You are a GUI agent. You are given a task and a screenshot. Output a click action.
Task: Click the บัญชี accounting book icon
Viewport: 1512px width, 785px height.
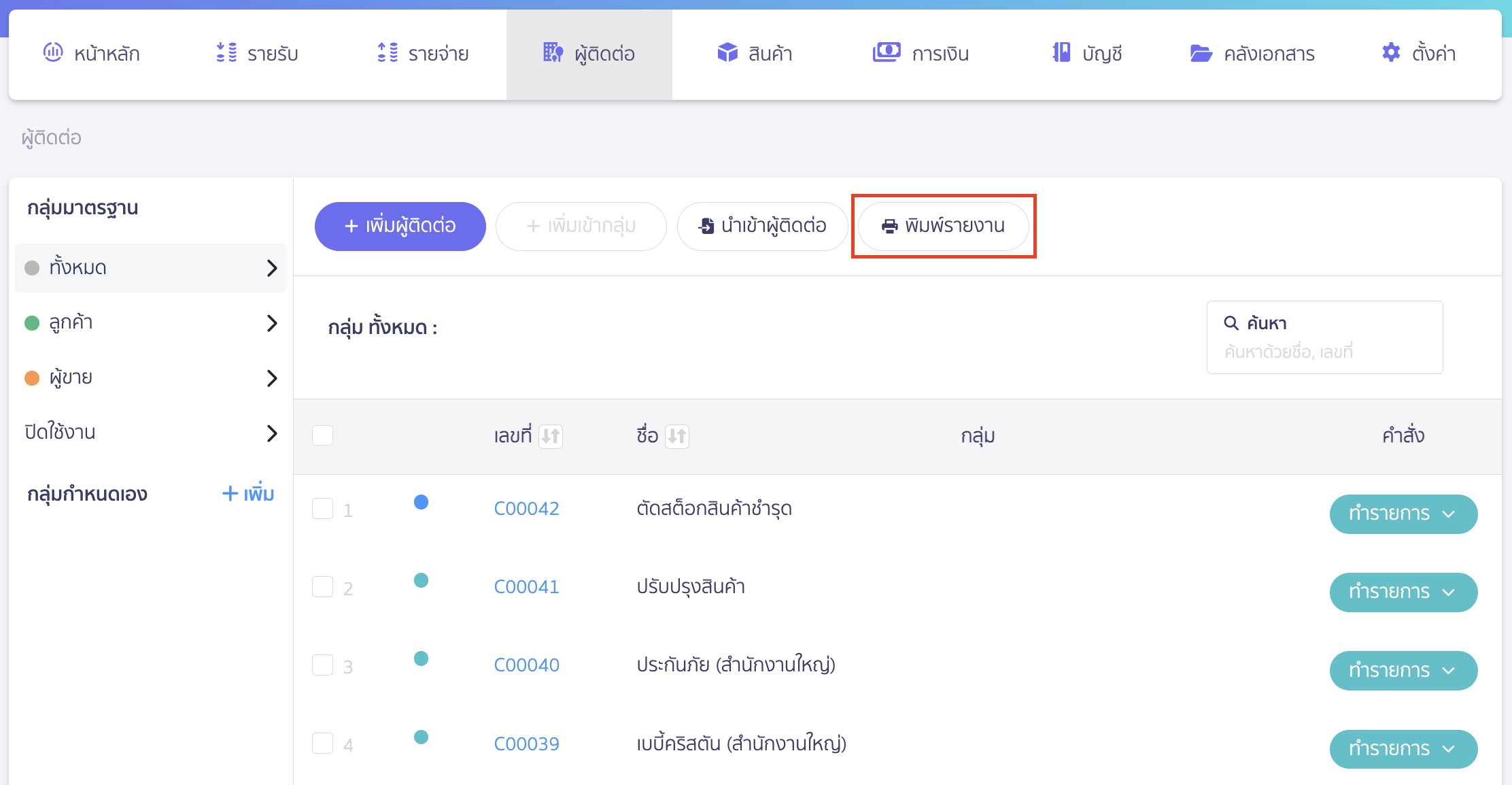click(x=1061, y=52)
